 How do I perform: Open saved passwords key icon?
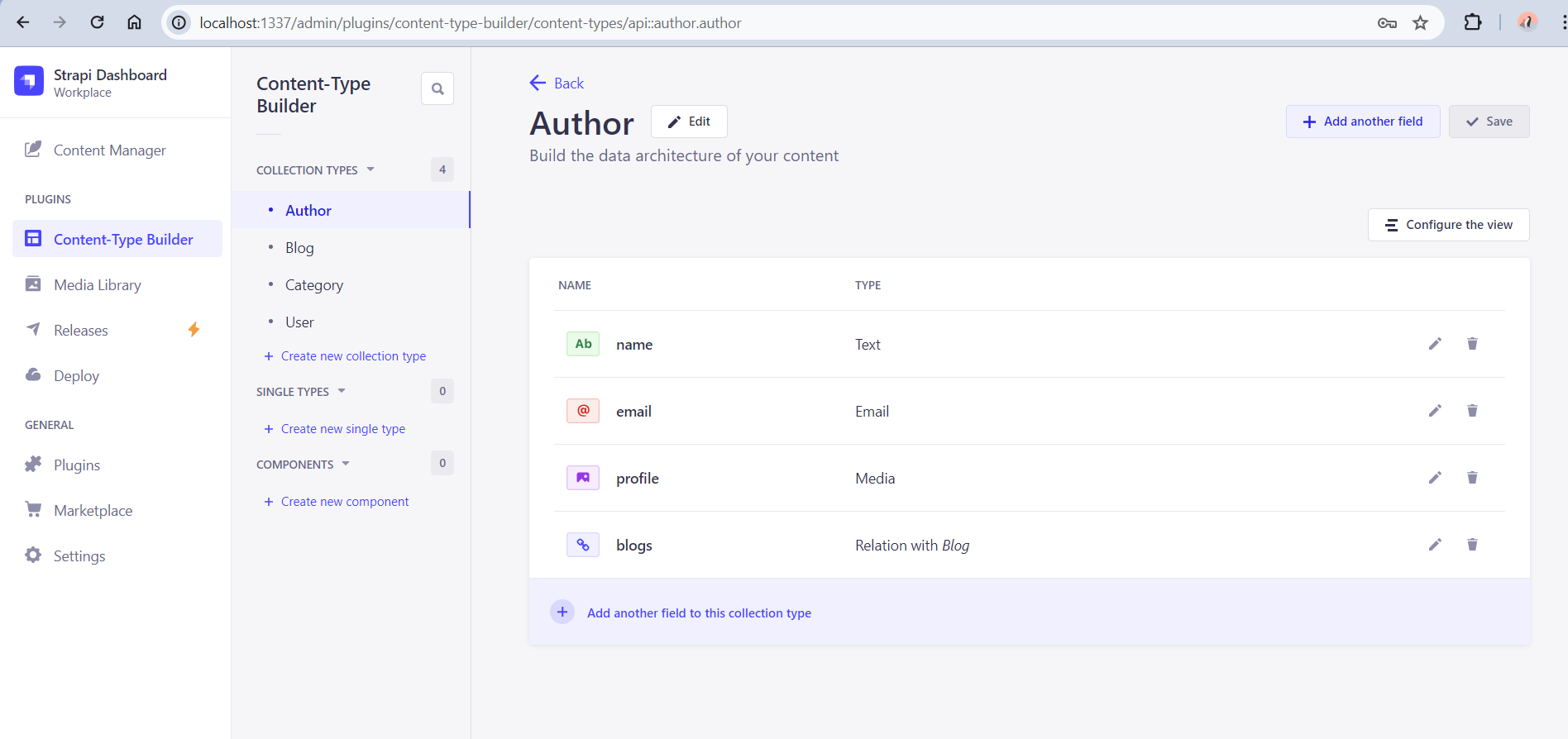[x=1387, y=23]
